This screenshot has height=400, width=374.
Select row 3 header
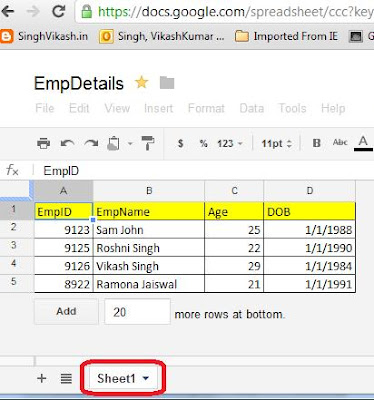click(x=17, y=246)
